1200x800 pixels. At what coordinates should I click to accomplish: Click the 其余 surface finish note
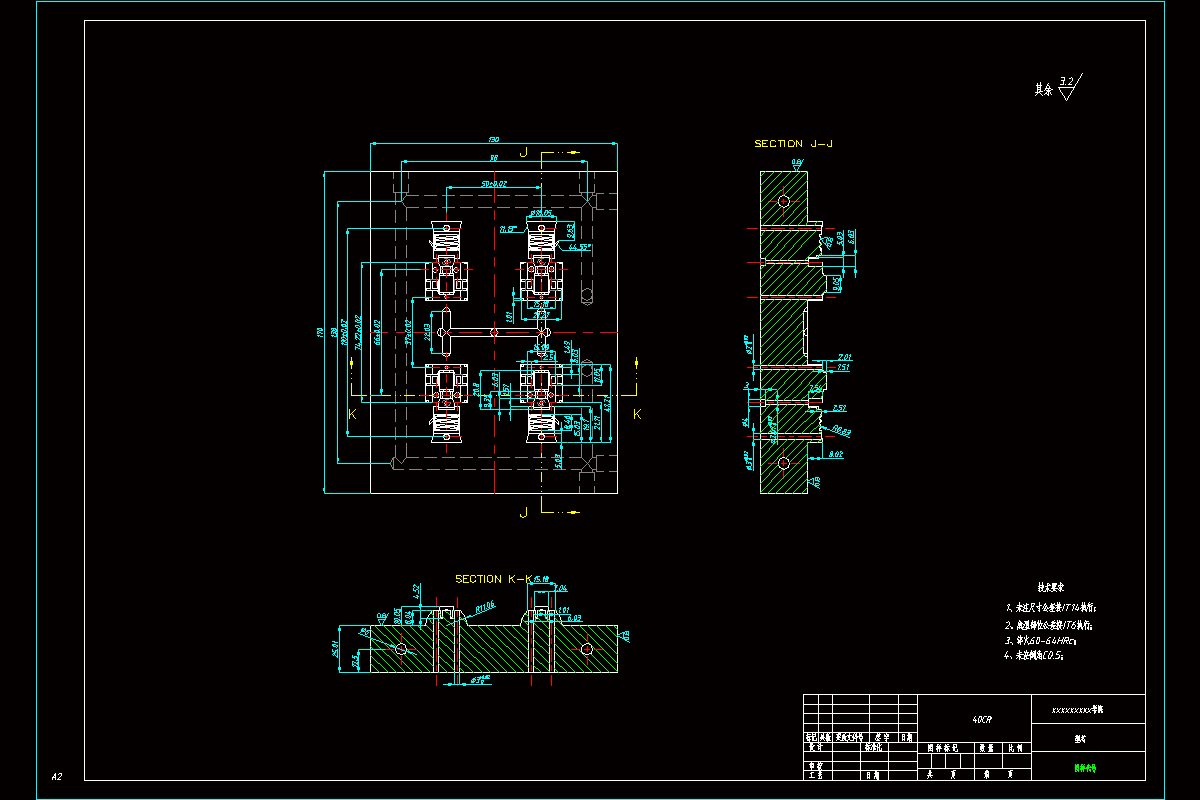pos(1044,89)
